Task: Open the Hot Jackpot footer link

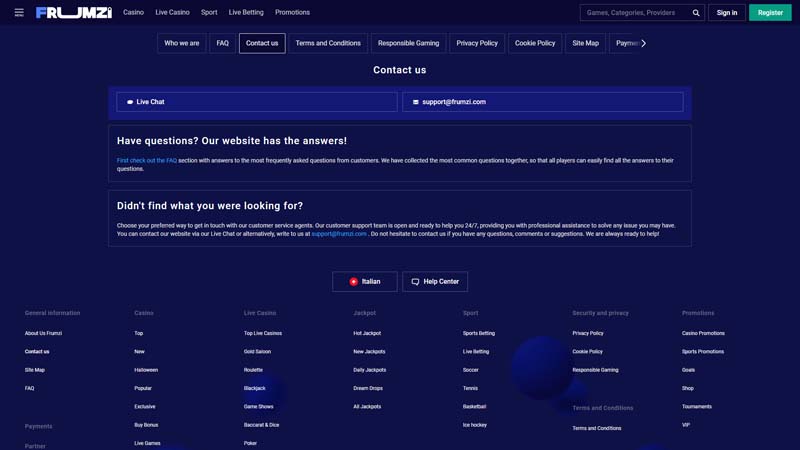Action: 367,333
